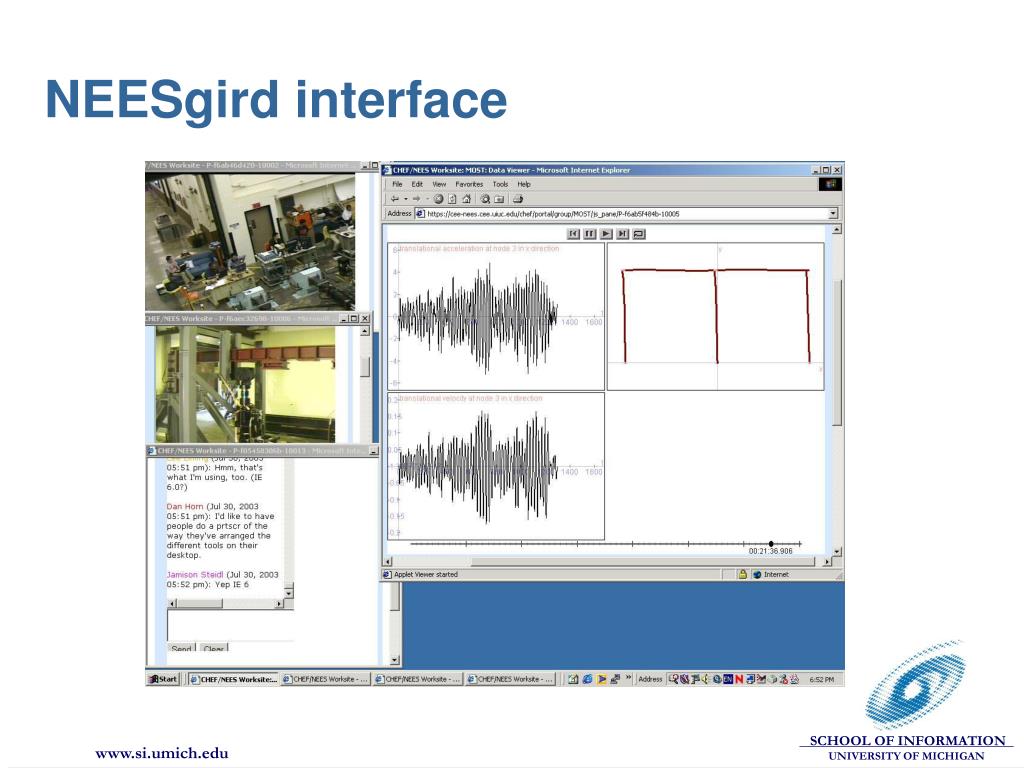Click the Internet zone globe icon in status bar
The height and width of the screenshot is (768, 1024).
tap(758, 575)
